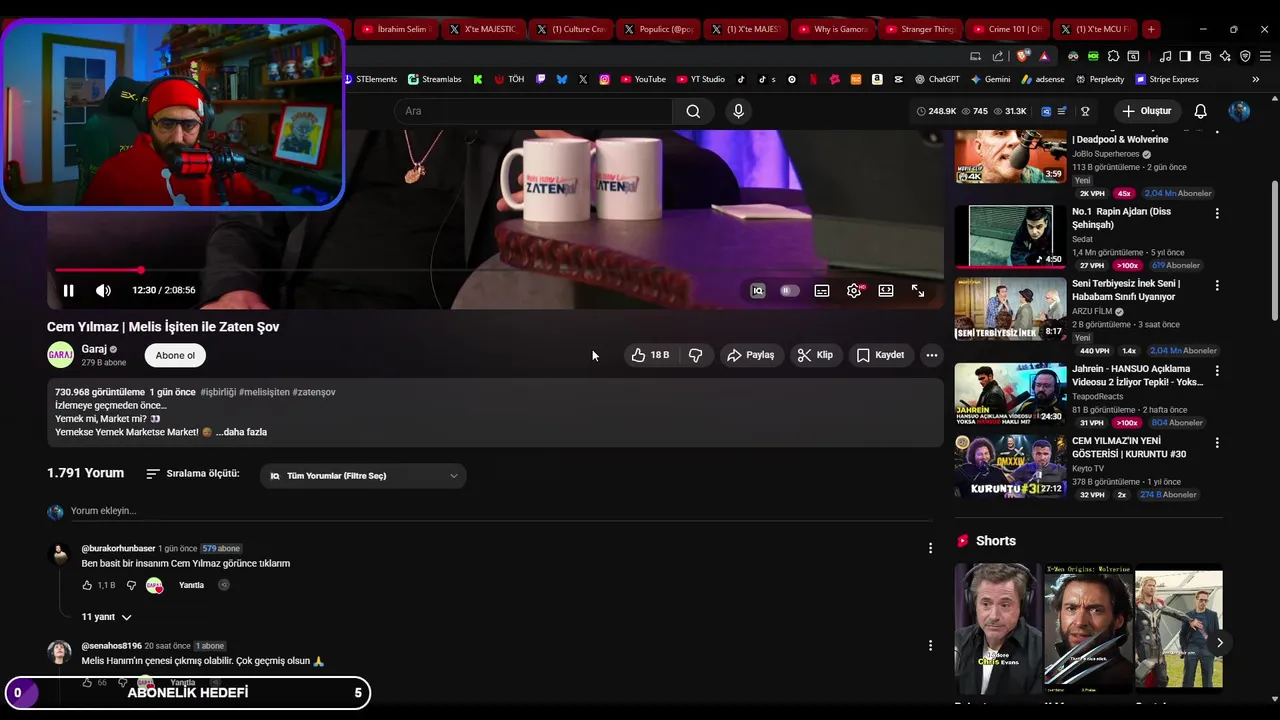Open the browser extensions puzzle icon
This screenshot has height=720, width=1280.
pyautogui.click(x=1113, y=56)
